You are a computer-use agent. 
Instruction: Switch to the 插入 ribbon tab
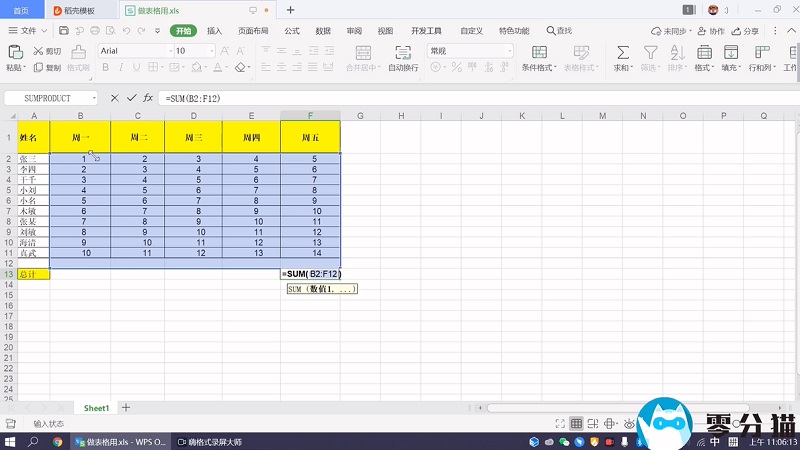click(x=214, y=31)
